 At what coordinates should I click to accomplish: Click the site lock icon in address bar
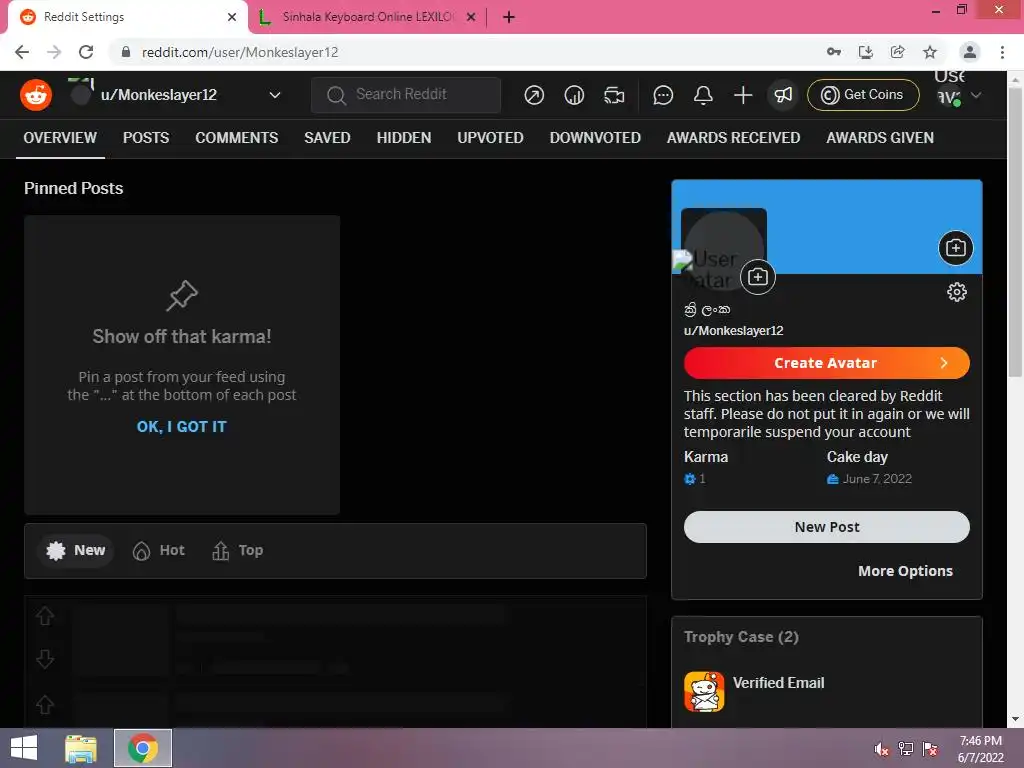126,52
